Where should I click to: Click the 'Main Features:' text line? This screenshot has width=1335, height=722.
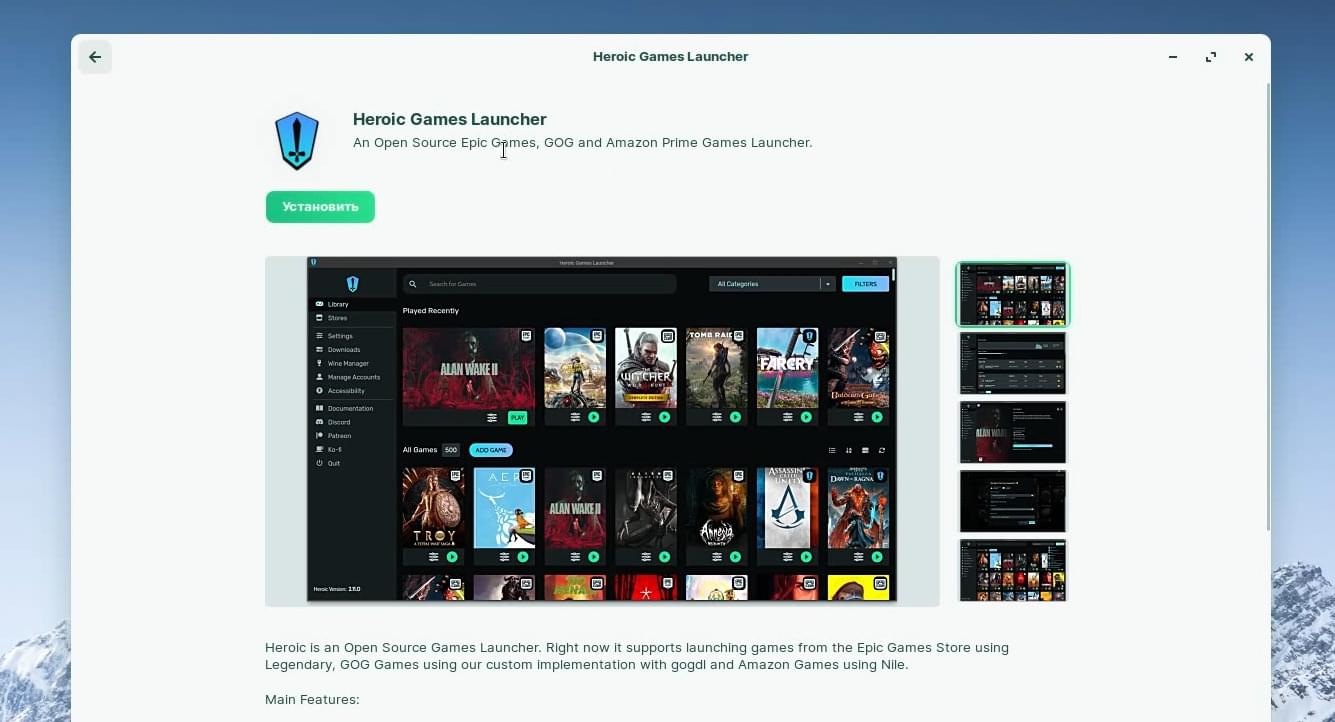tap(312, 700)
